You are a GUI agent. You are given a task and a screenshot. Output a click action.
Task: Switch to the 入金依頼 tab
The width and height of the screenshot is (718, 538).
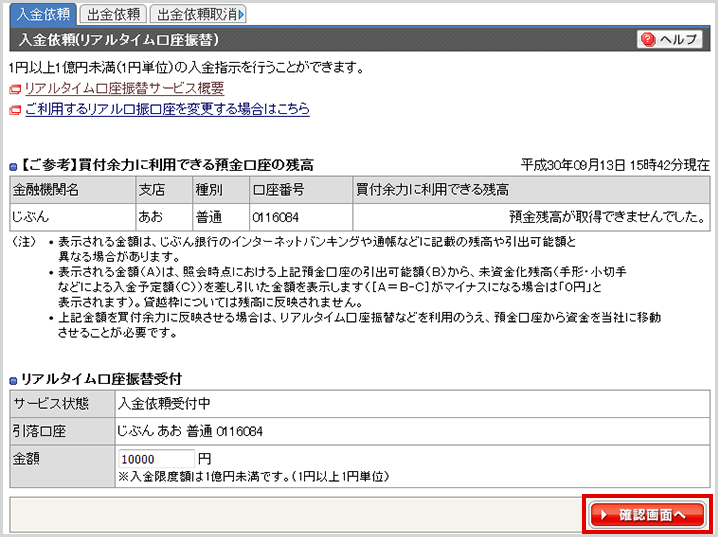[42, 14]
